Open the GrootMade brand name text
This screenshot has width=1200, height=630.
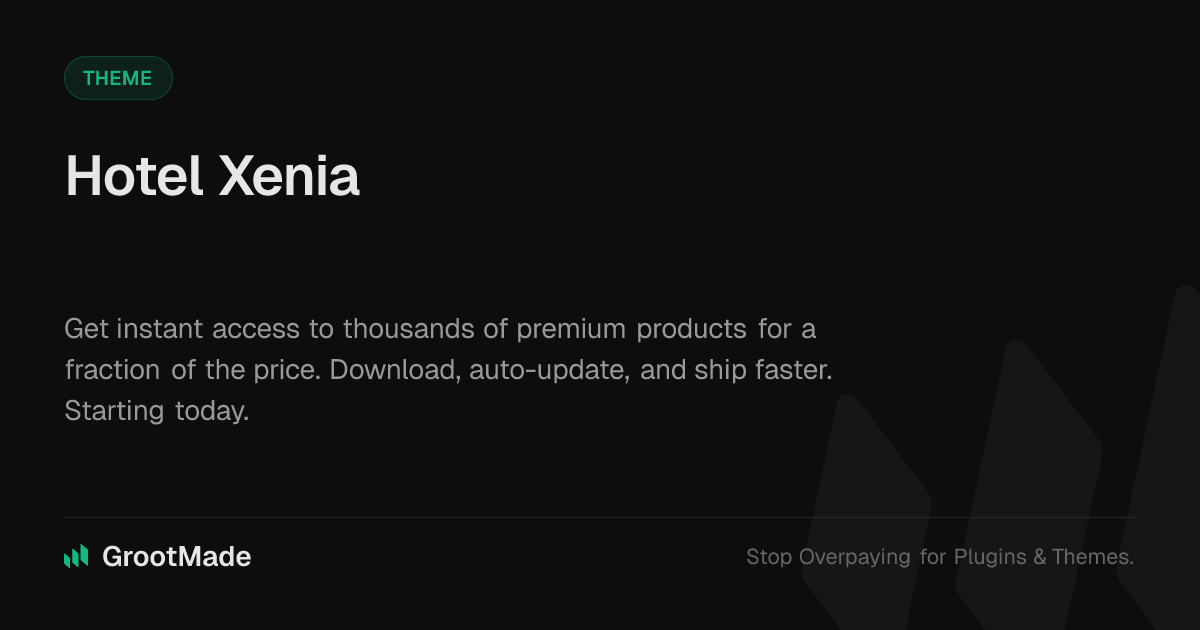click(177, 557)
